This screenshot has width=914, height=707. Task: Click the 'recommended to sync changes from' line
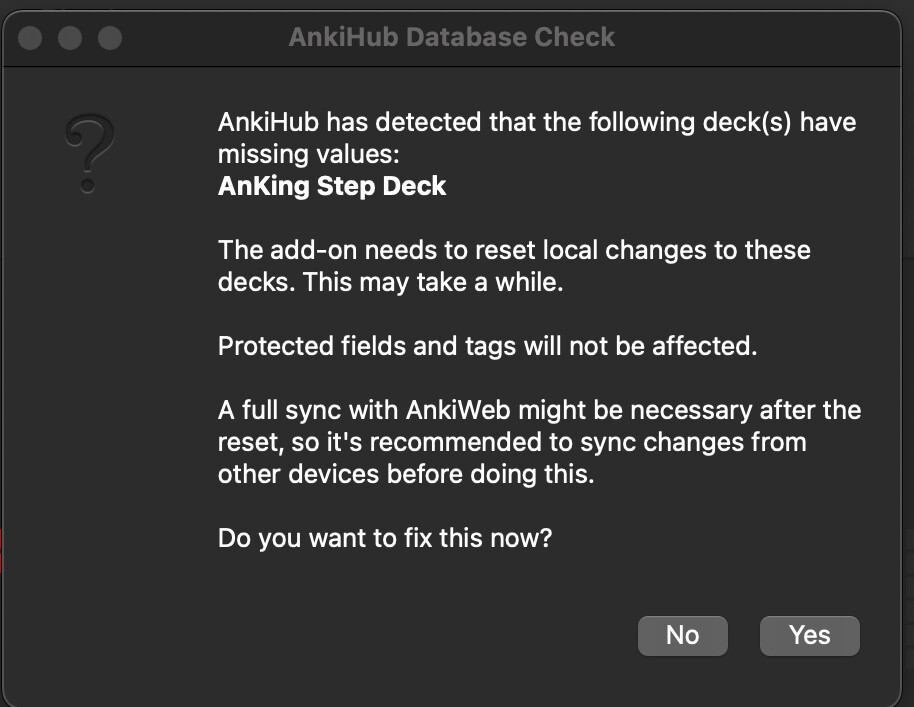(x=512, y=442)
